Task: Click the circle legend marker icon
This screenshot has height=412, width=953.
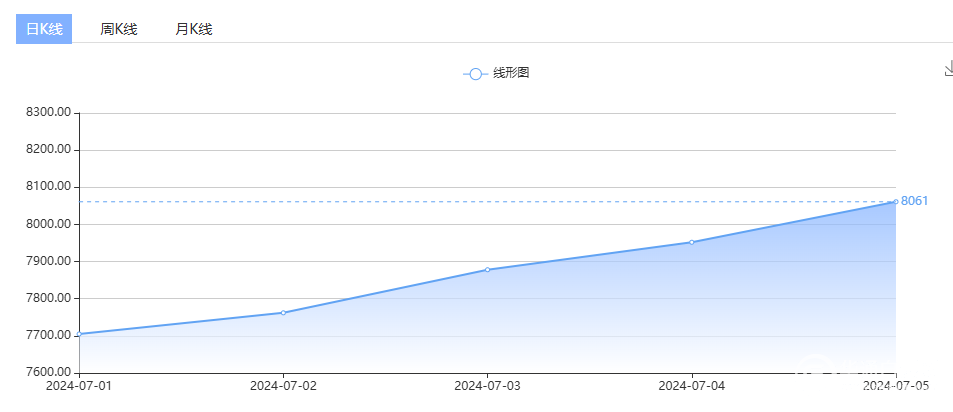Action: tap(475, 73)
